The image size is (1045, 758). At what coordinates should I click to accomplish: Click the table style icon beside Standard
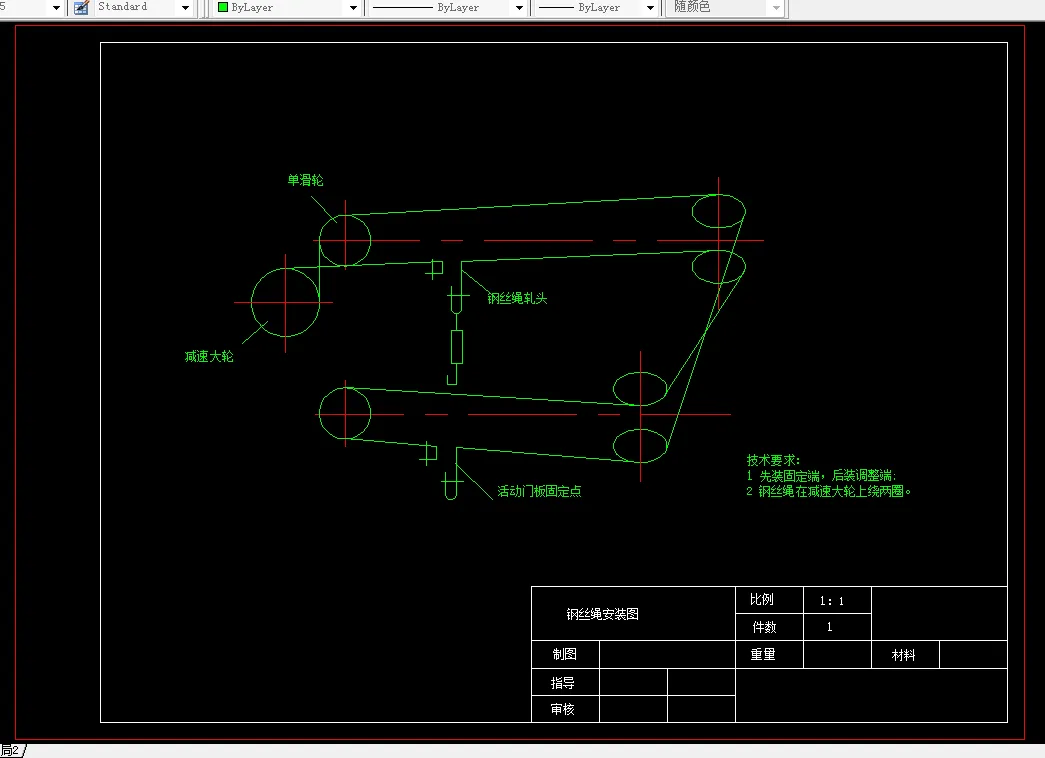[81, 7]
